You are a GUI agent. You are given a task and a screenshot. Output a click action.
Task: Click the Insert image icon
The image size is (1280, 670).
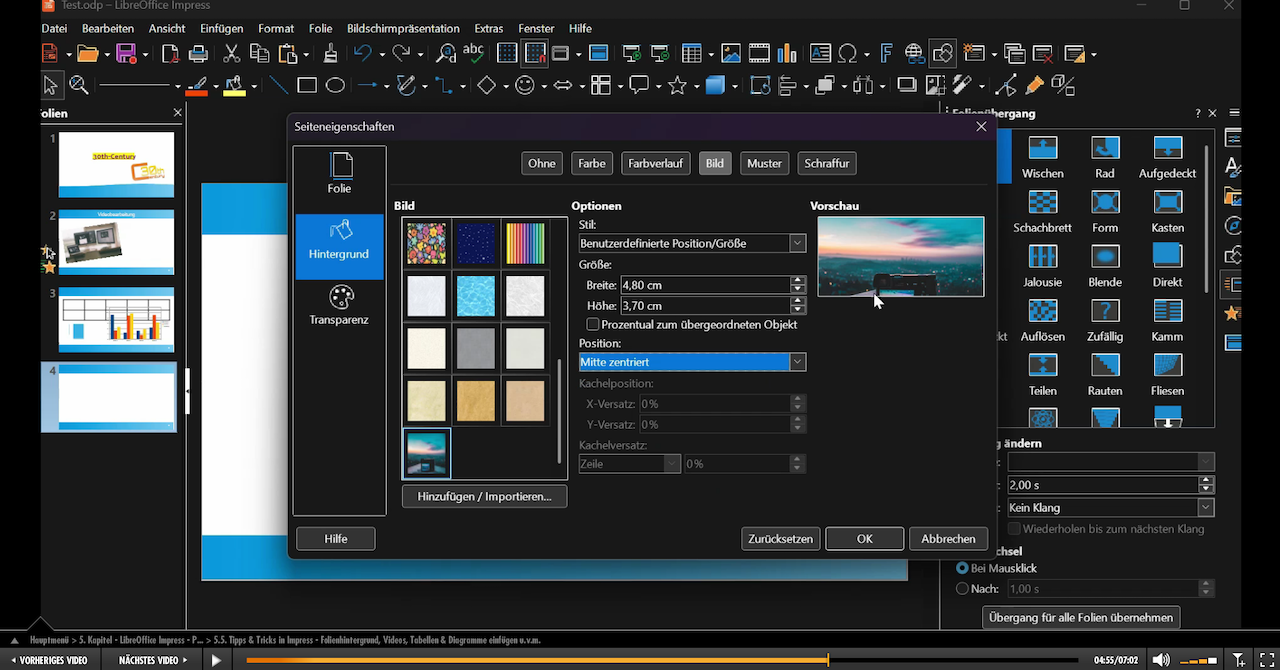click(x=731, y=54)
